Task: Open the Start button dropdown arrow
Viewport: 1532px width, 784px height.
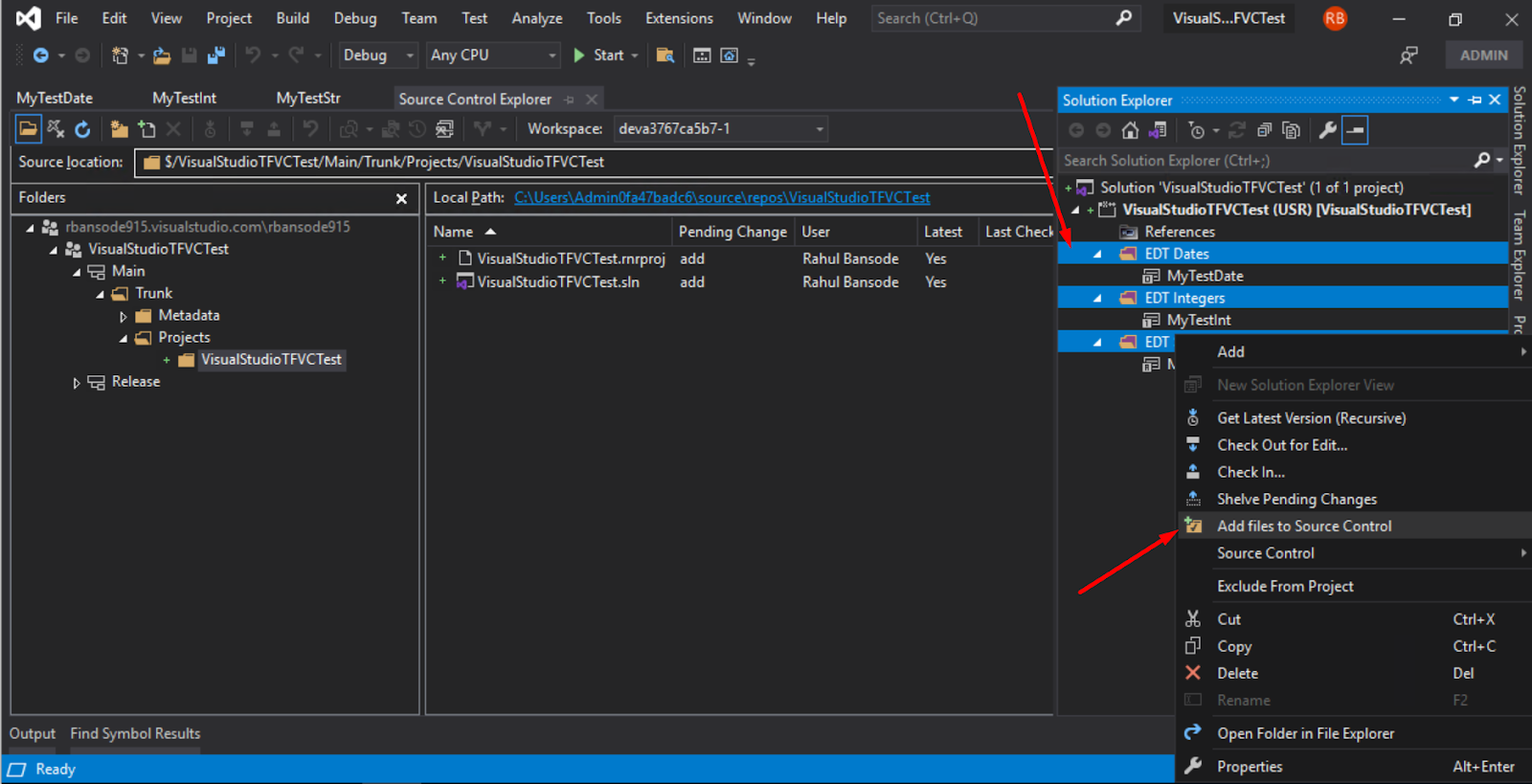Action: tap(635, 56)
